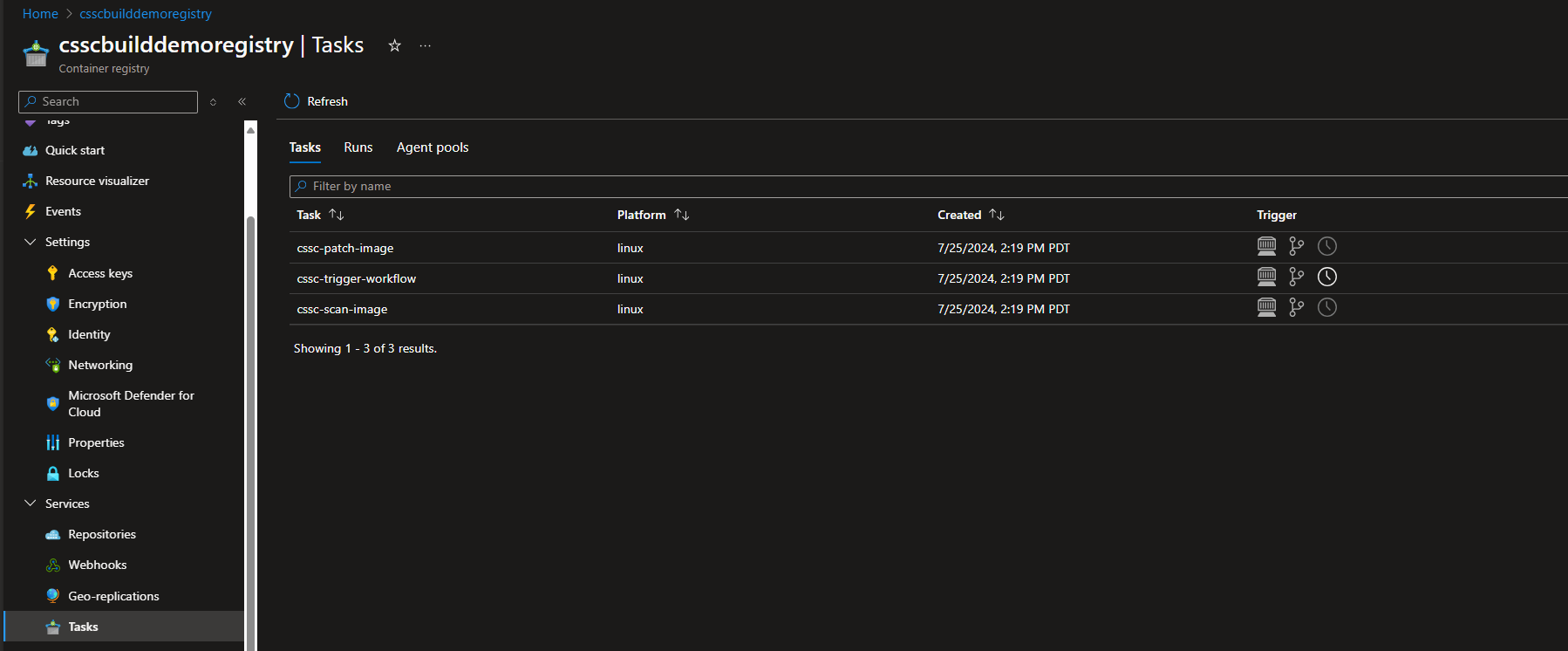Open Microsoft Defender for Cloud

point(131,403)
